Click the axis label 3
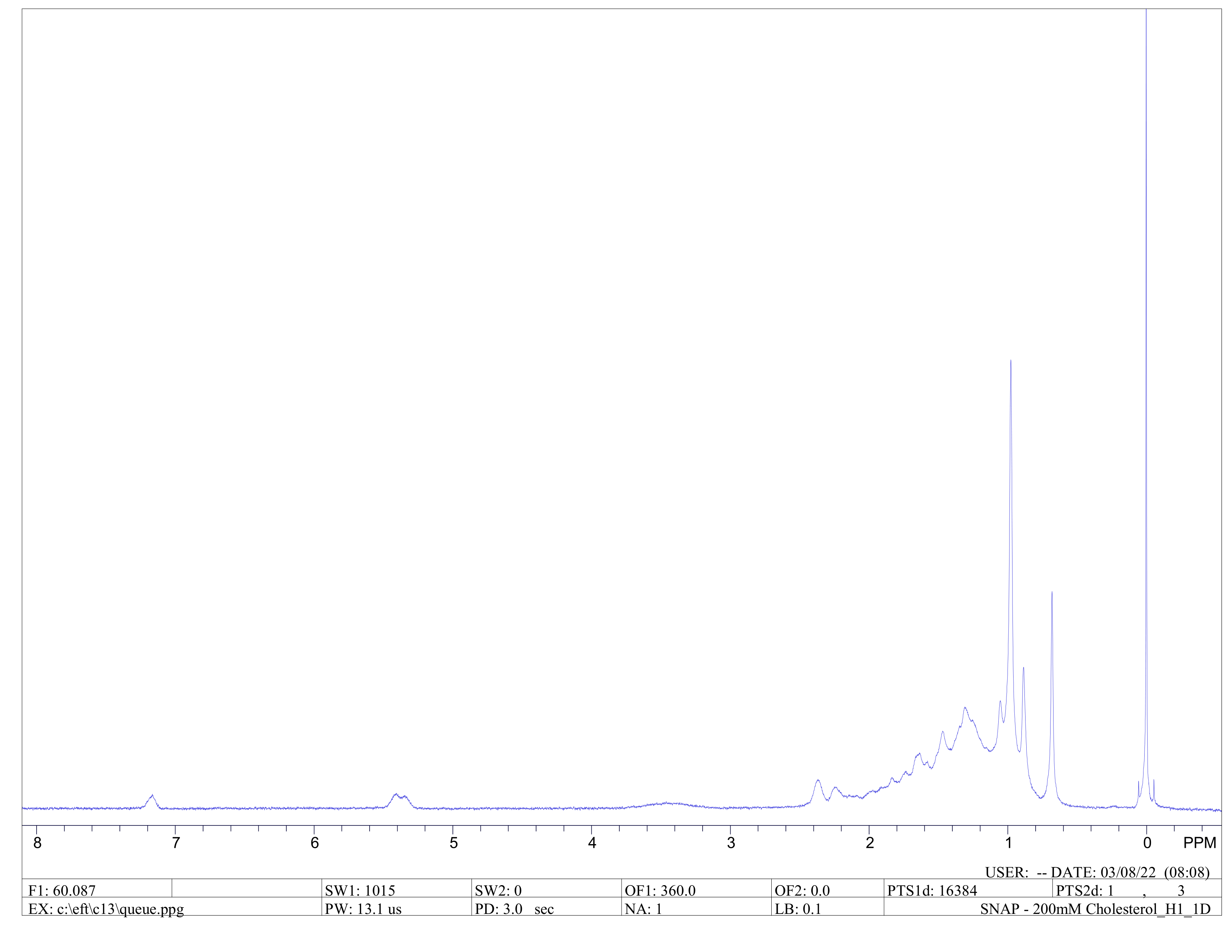This screenshot has width=1232, height=952. [731, 843]
